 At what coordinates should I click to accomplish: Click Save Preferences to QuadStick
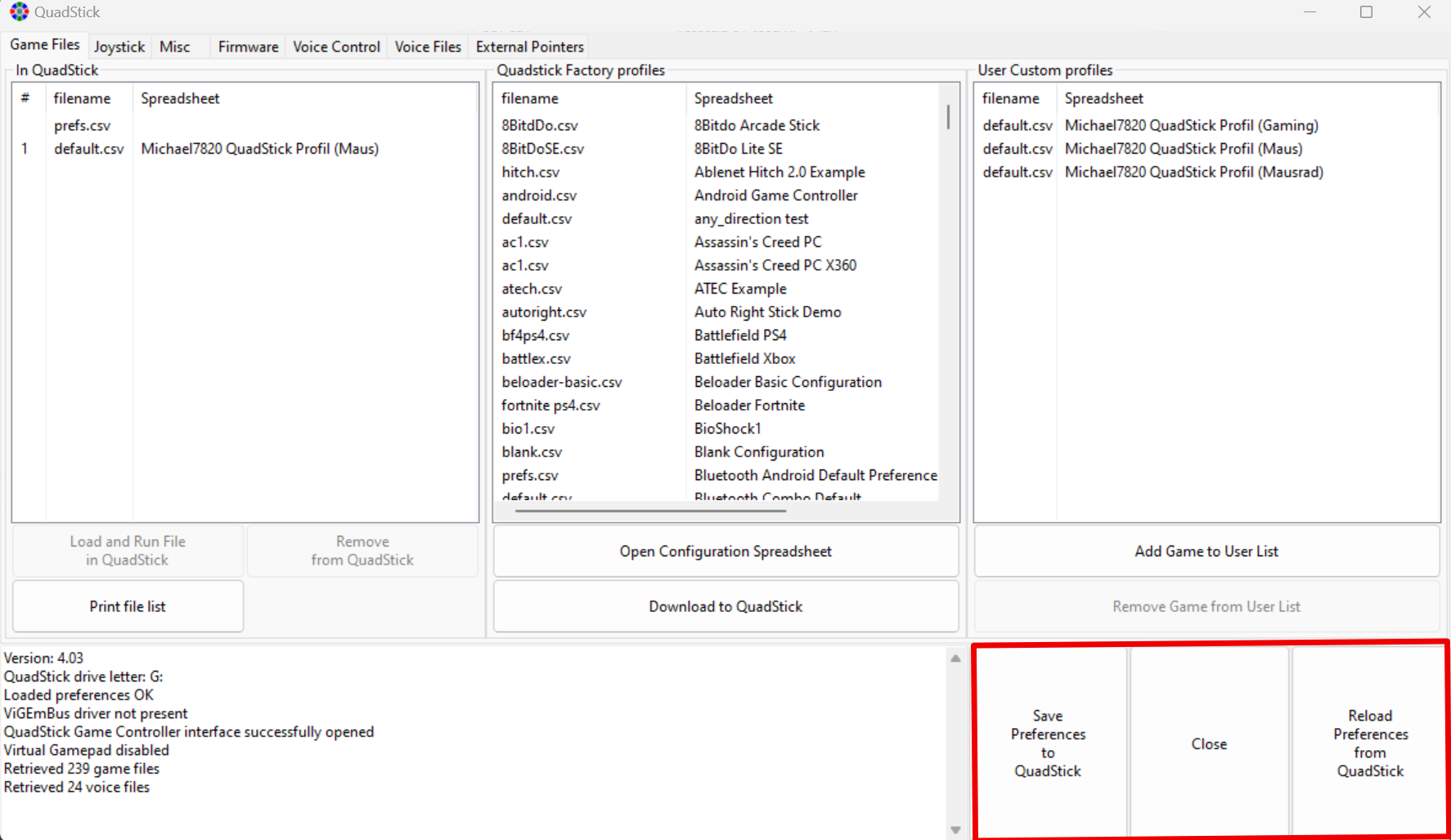[1048, 743]
